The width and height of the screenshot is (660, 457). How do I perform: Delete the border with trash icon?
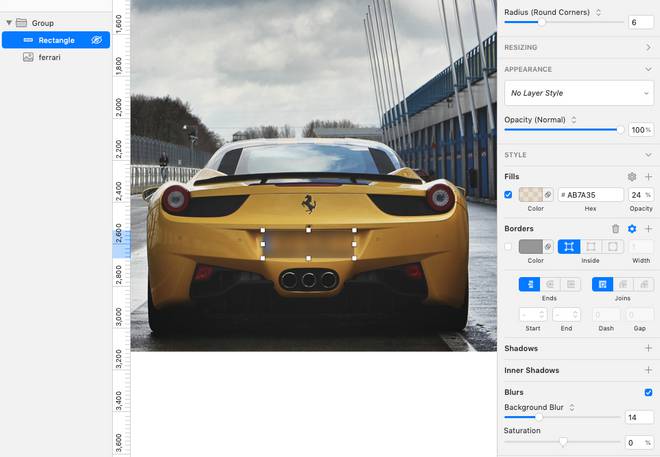coord(616,229)
